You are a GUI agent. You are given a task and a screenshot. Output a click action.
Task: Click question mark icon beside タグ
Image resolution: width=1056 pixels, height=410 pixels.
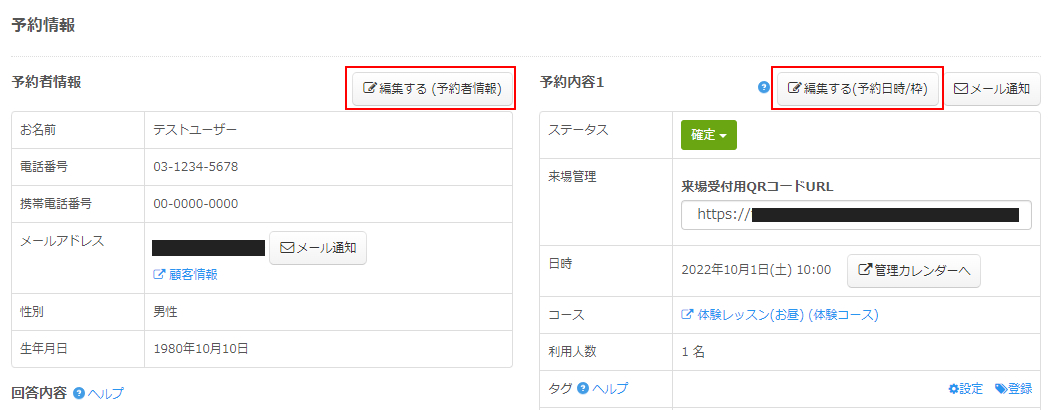583,388
